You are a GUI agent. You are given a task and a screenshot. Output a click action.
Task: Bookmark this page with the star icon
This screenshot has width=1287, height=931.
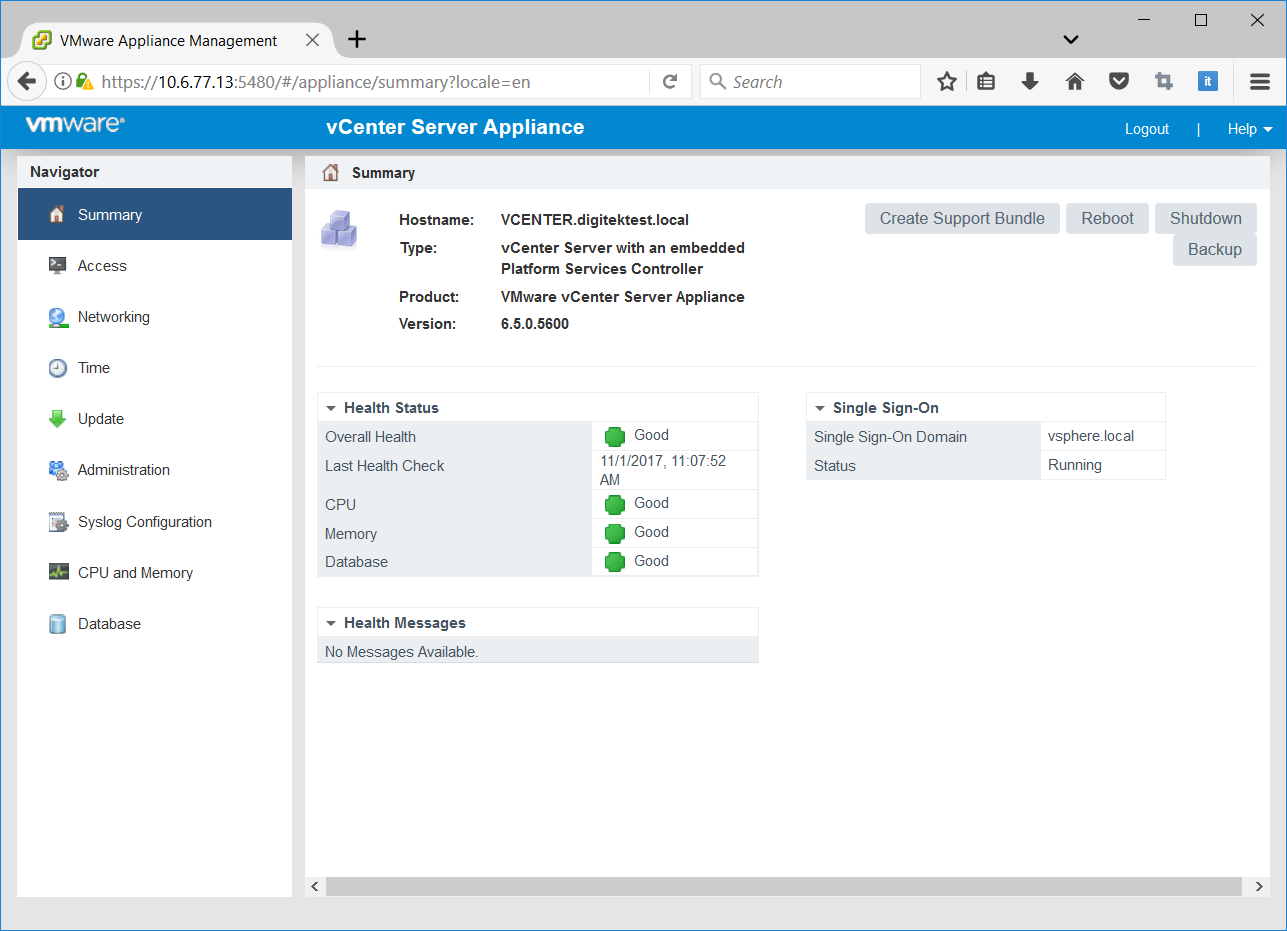click(x=946, y=82)
